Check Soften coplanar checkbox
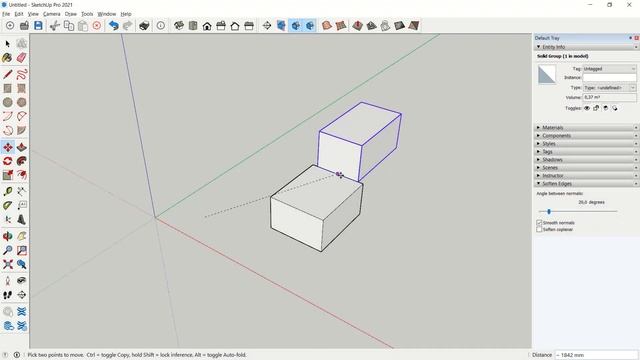The height and width of the screenshot is (360, 640). 539,229
